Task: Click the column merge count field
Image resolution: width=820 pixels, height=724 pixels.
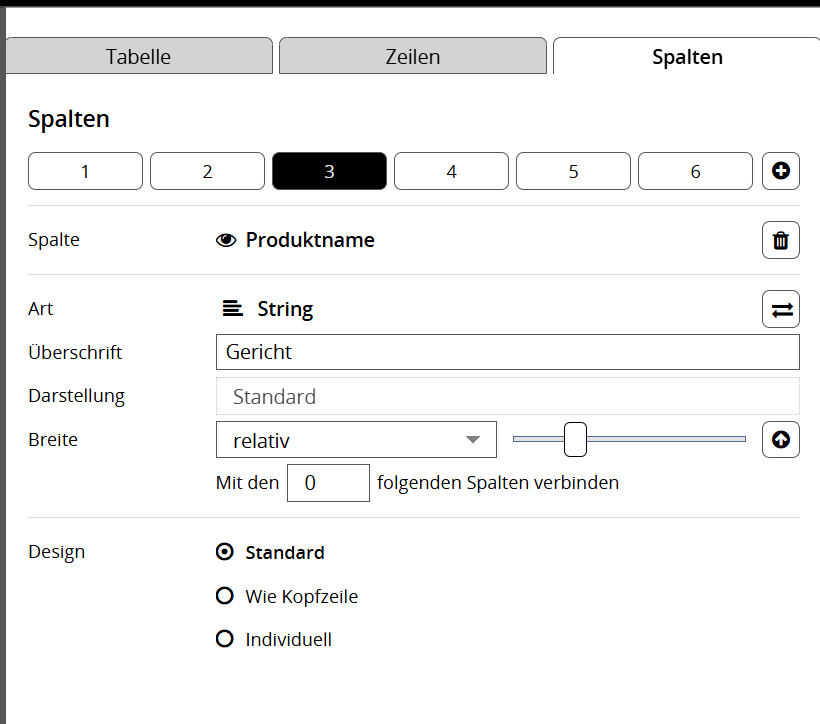Action: (328, 483)
